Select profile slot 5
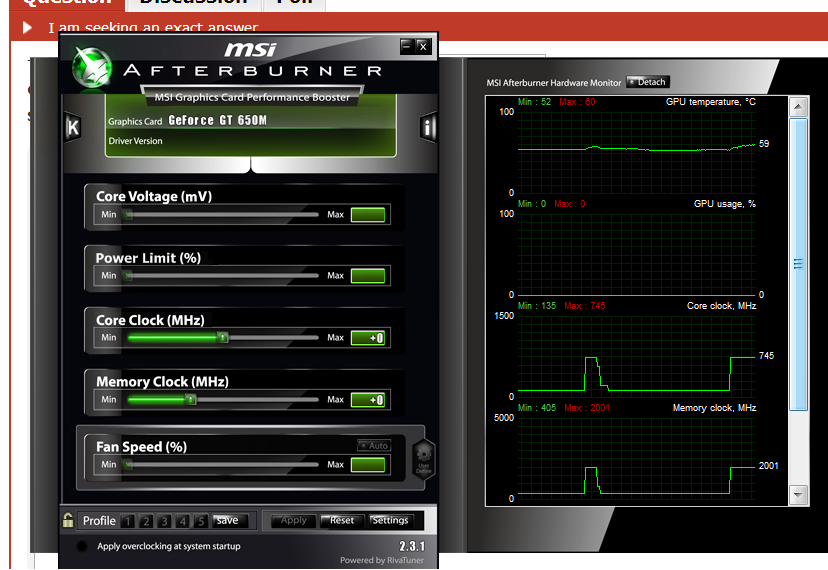This screenshot has width=828, height=570. pyautogui.click(x=201, y=521)
